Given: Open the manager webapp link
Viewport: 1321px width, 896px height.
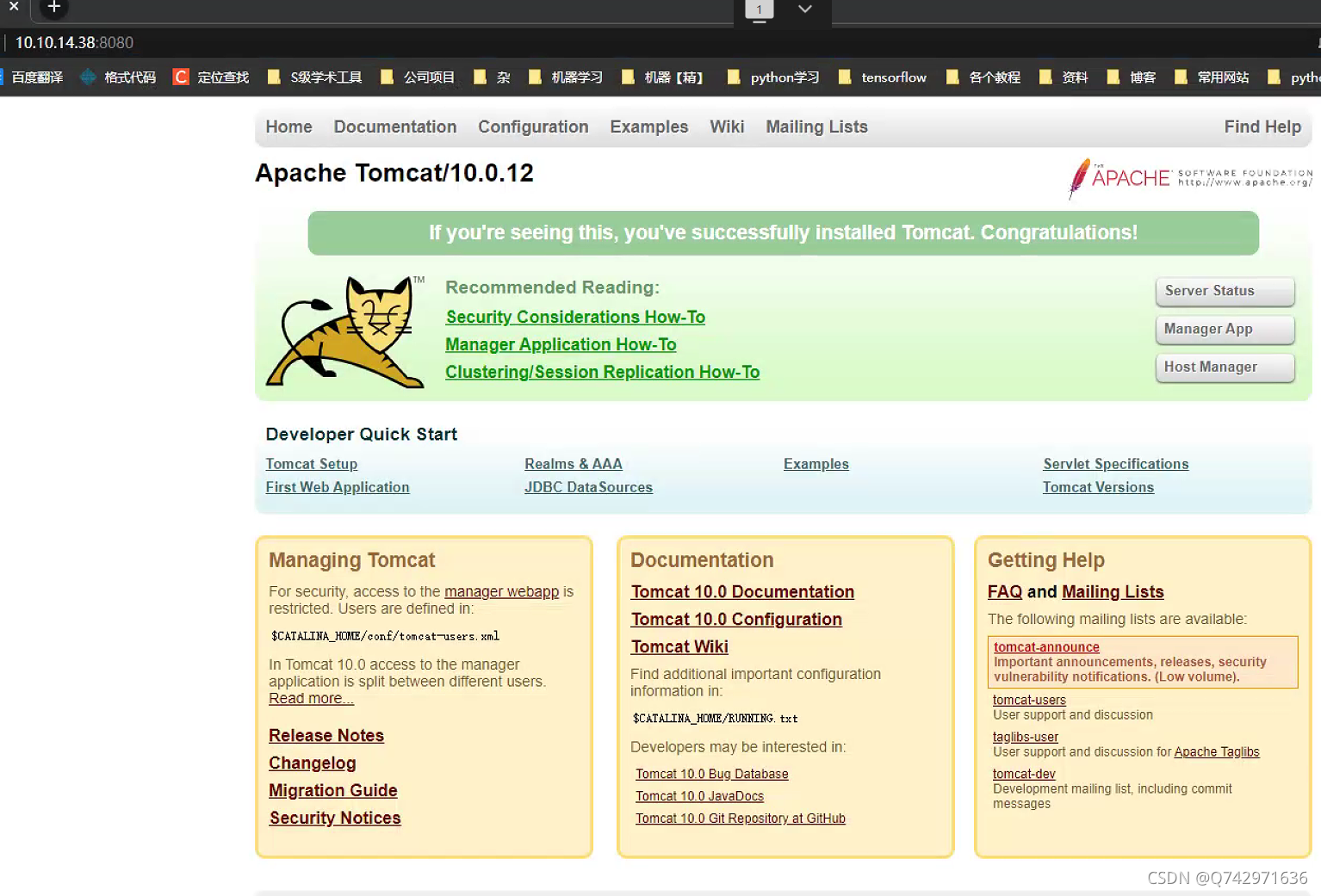Looking at the screenshot, I should (x=501, y=591).
